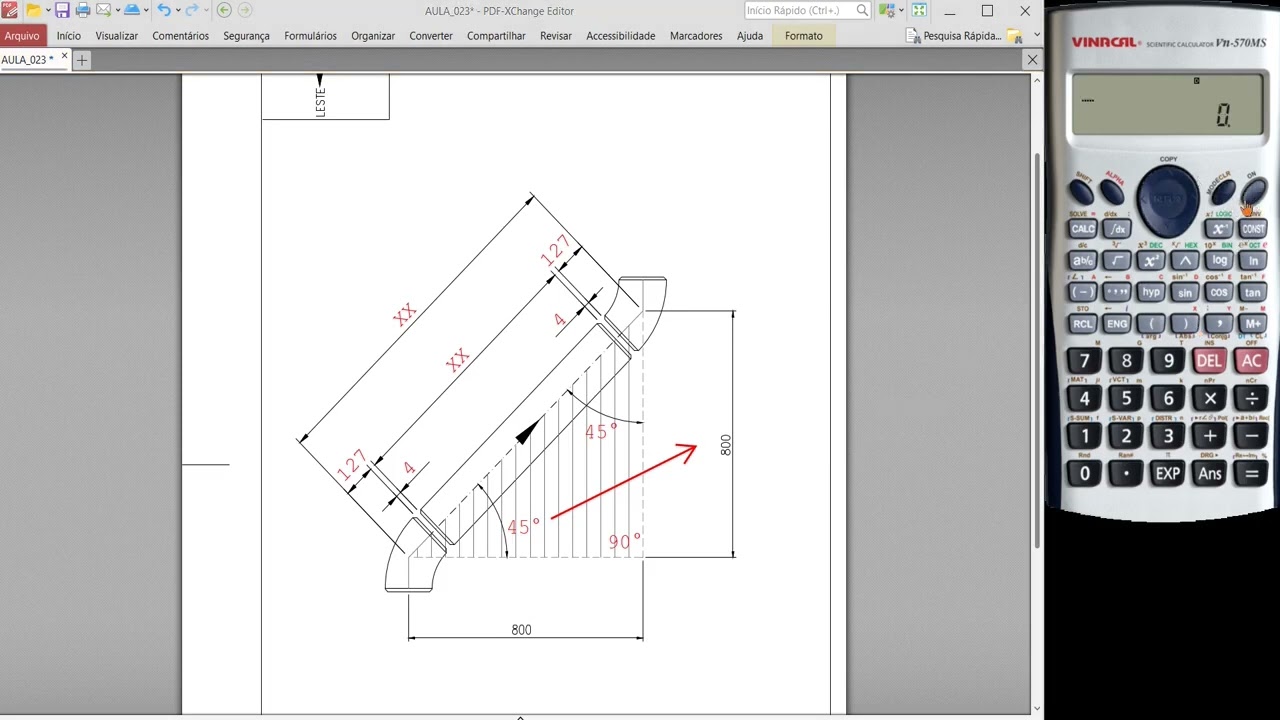Click the calculator ON key
The width and height of the screenshot is (1280, 720).
coord(1254,190)
